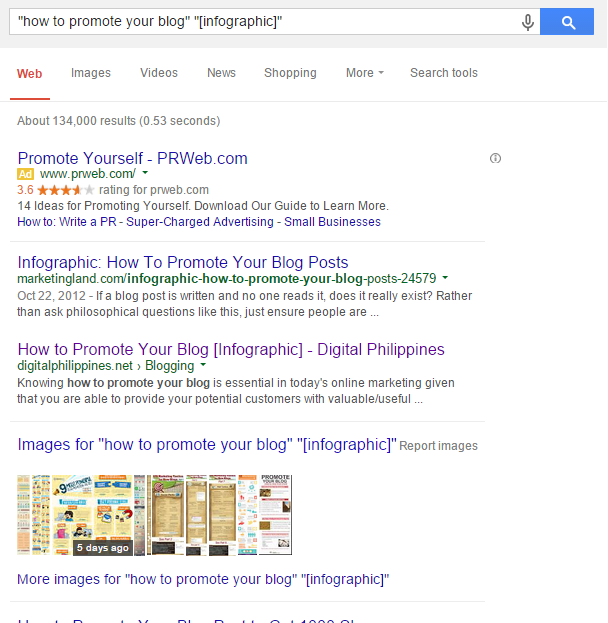Open the Shopping tab
This screenshot has width=608, height=623.
tap(290, 73)
